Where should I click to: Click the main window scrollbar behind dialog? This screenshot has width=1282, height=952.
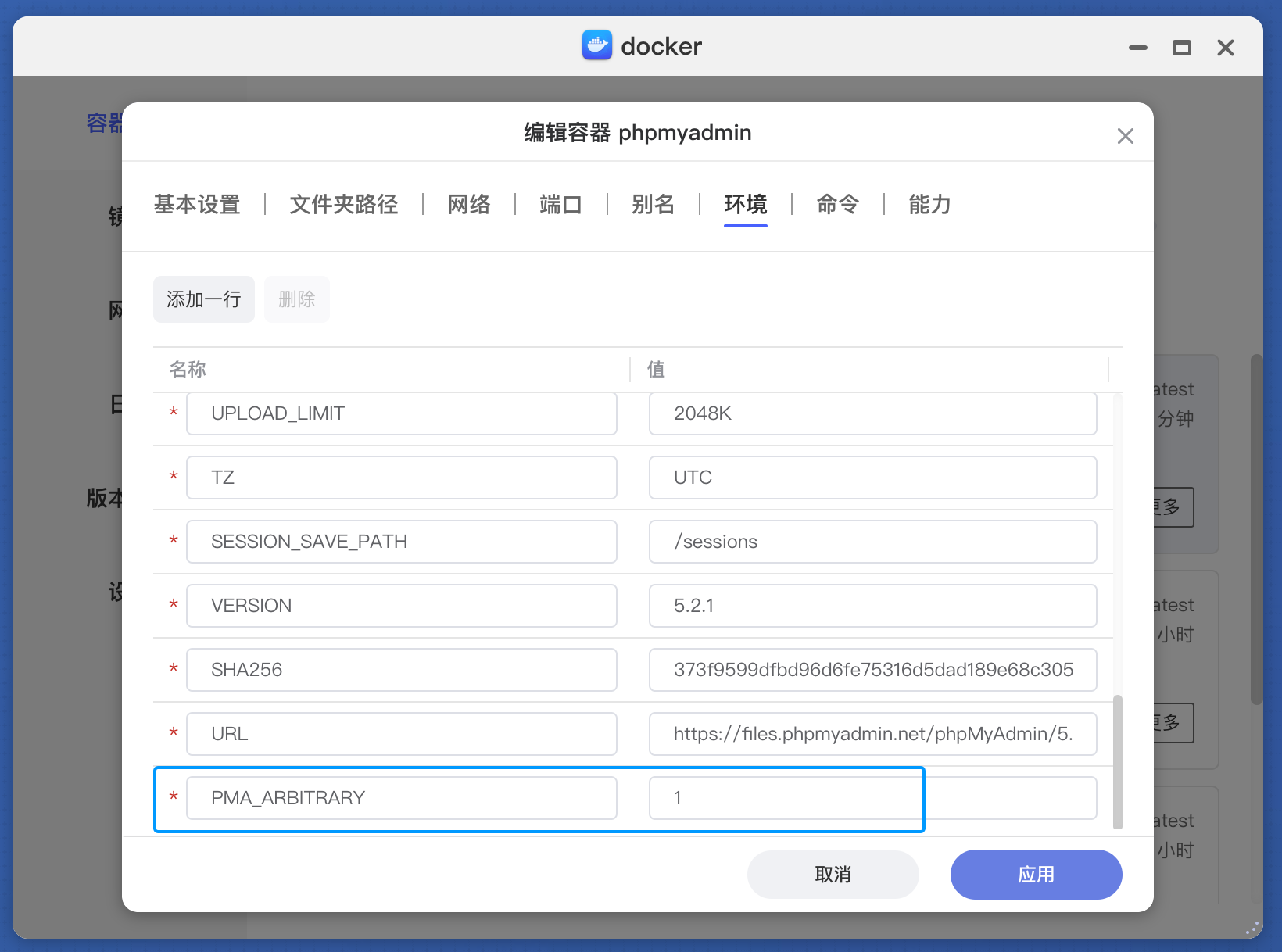coord(1257,530)
